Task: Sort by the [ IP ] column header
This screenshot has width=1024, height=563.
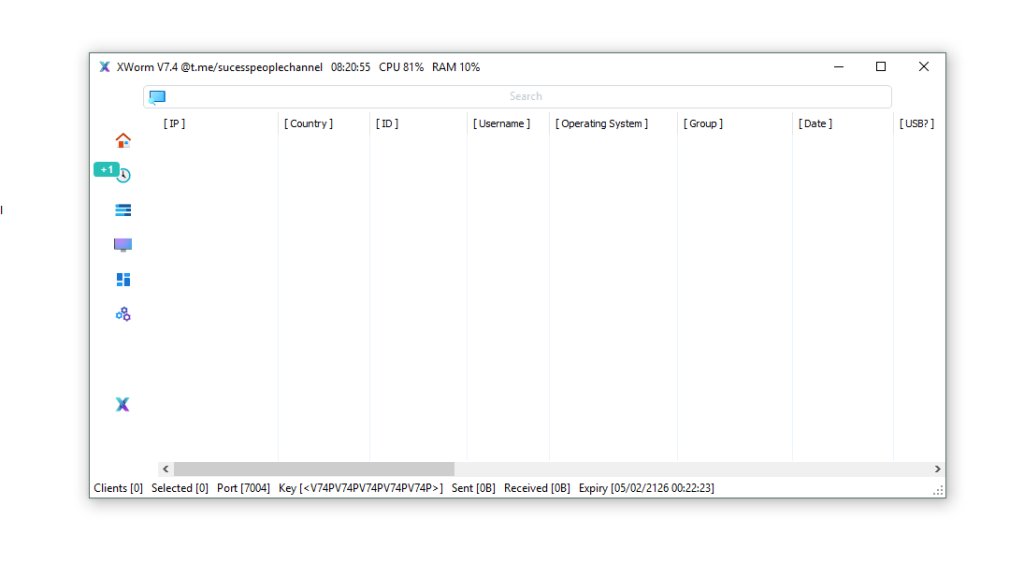Action: click(x=174, y=123)
